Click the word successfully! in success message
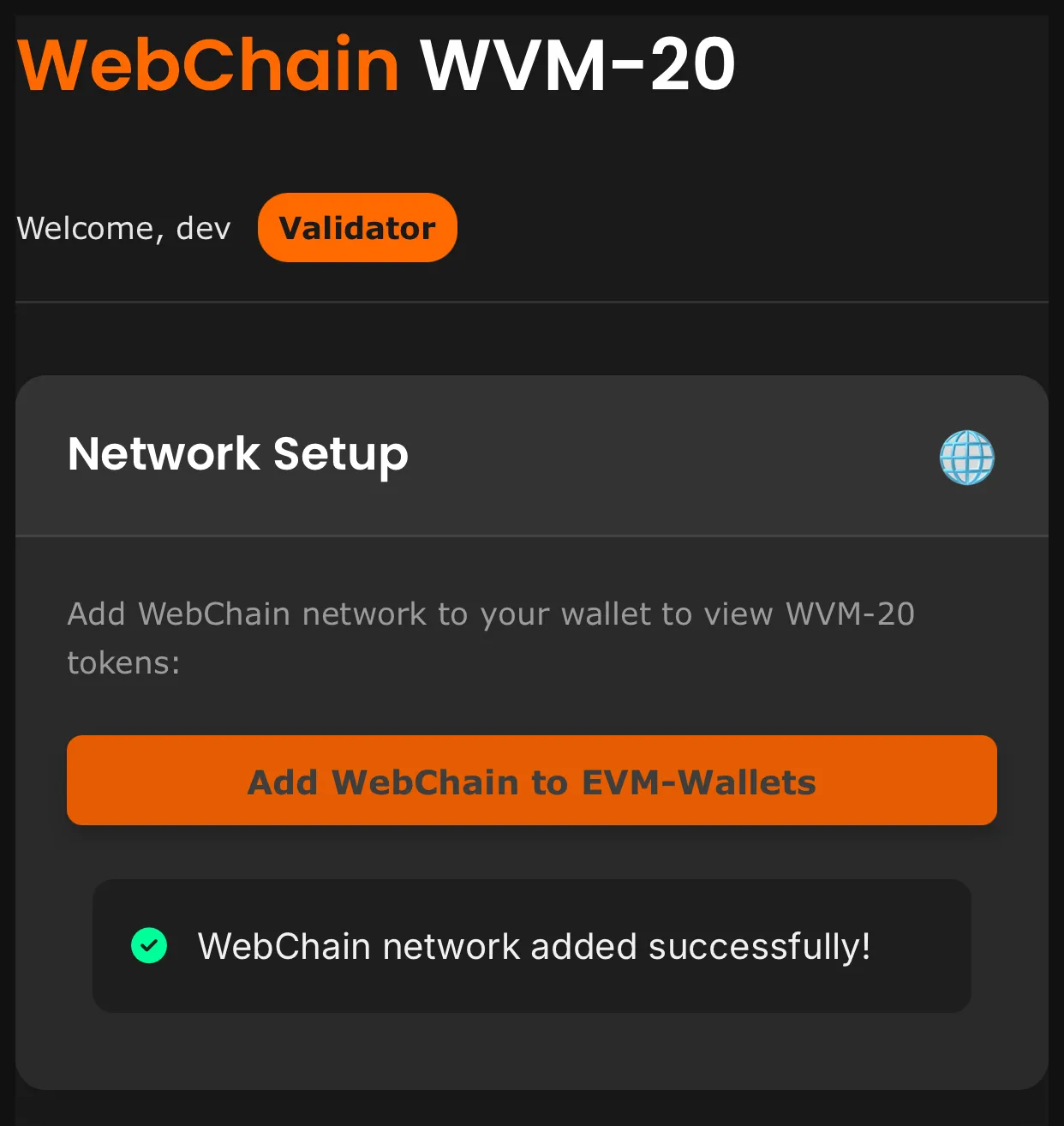The width and height of the screenshot is (1064, 1126). pyautogui.click(x=759, y=947)
